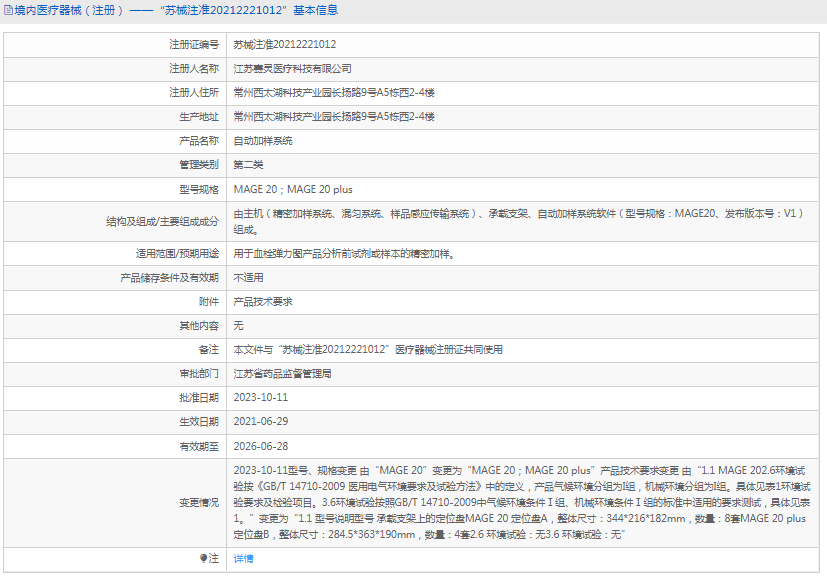Click the bullet icon next to 注 label
Viewport: 827px width, 579px height.
point(204,558)
